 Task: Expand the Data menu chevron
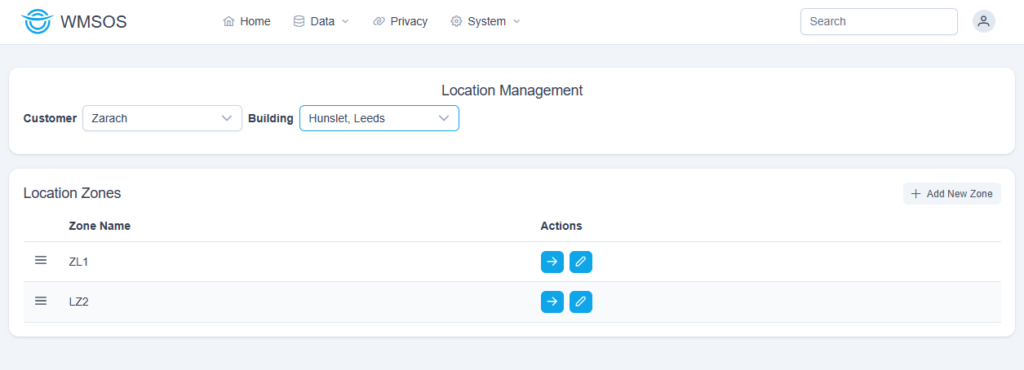tap(345, 22)
